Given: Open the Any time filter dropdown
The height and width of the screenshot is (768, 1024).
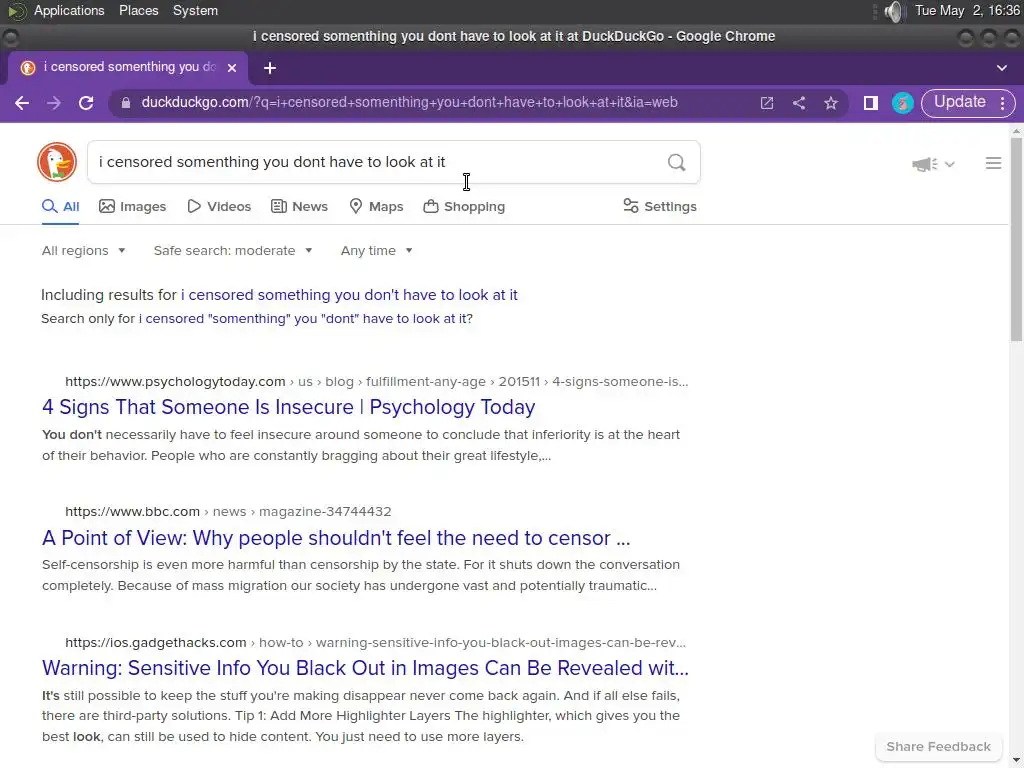Looking at the screenshot, I should click(376, 251).
